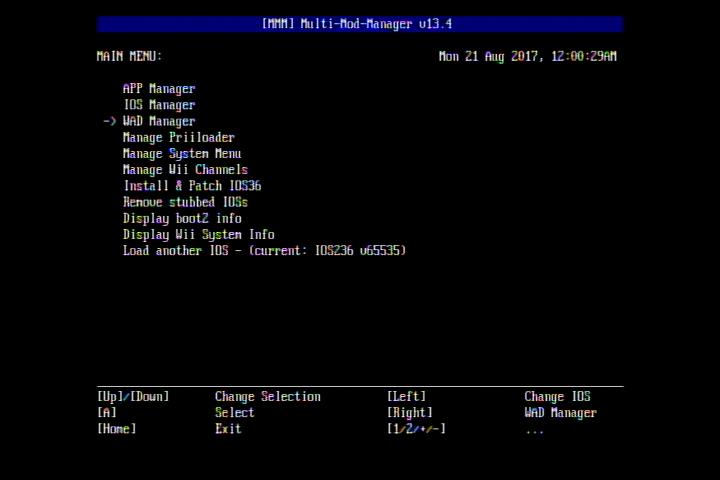
Task: Choose the highlighted WAD Manager entry
Action: coord(159,121)
